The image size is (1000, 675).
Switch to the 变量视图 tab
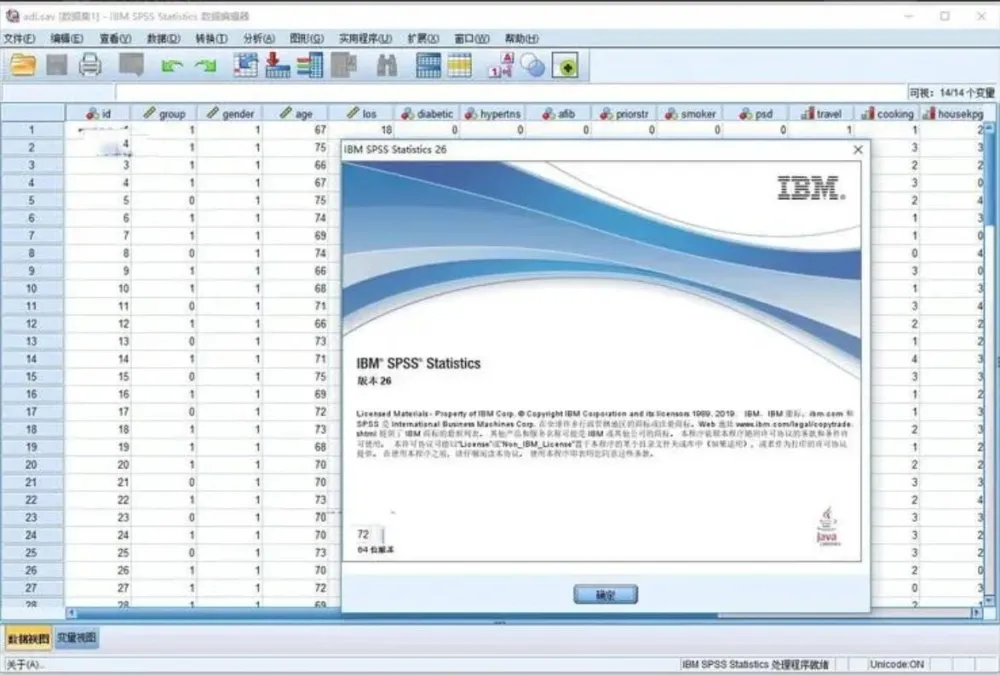[78, 637]
